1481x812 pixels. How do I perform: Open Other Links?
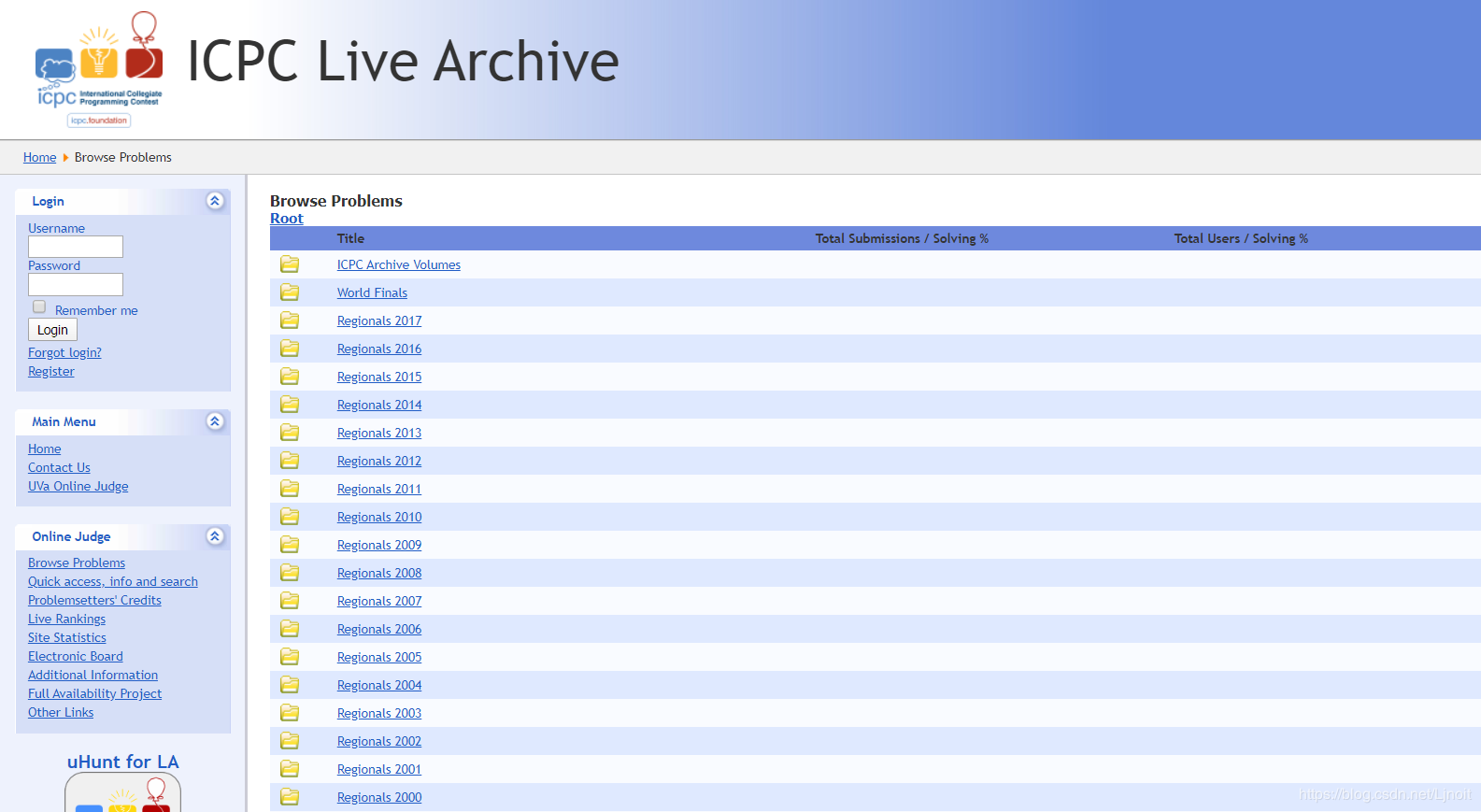61,712
